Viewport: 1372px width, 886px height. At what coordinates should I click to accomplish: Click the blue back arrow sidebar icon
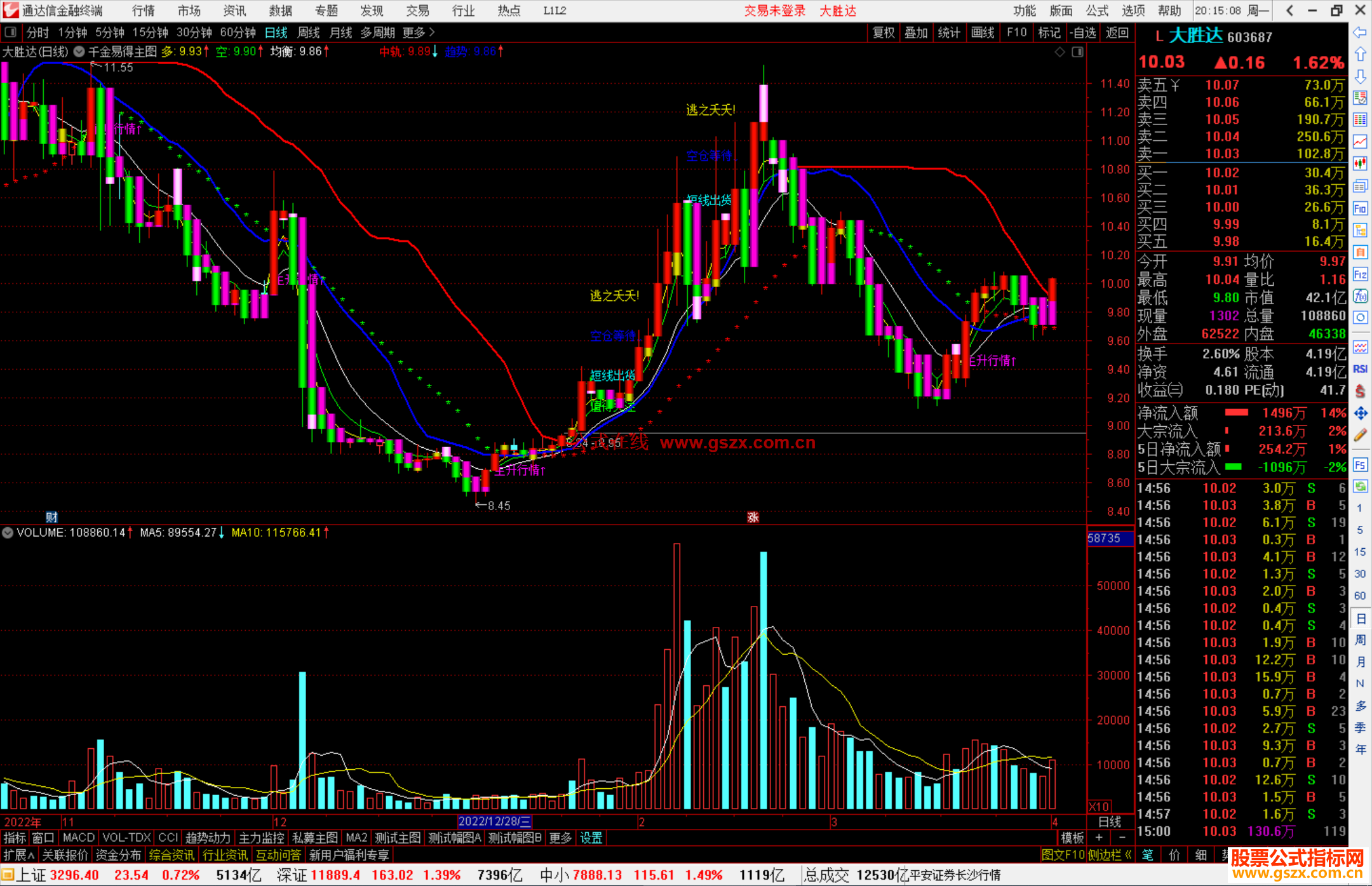(x=1360, y=32)
